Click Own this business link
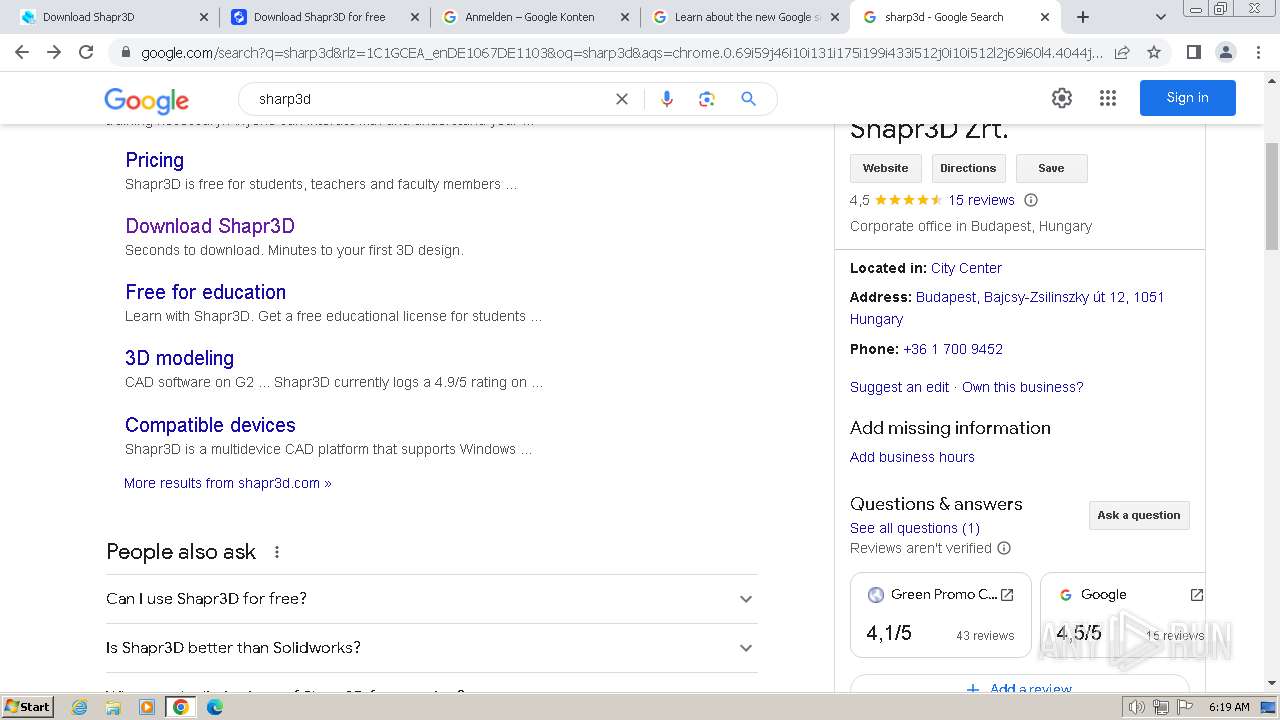This screenshot has width=1280, height=720. (x=1022, y=387)
